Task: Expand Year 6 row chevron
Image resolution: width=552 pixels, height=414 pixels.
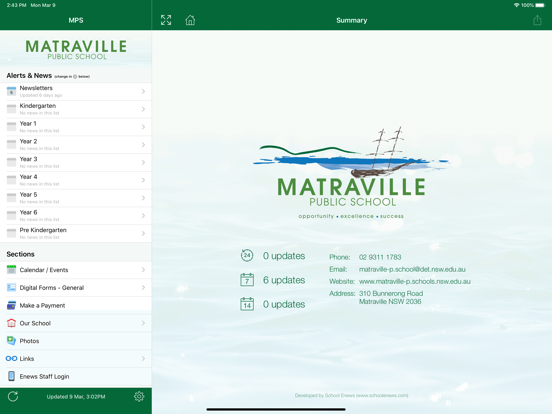Action: pos(143,215)
